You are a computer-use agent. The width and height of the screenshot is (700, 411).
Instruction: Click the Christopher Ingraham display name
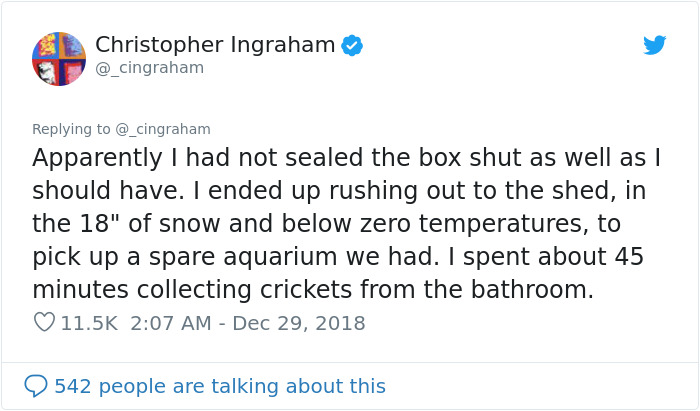tap(216, 45)
